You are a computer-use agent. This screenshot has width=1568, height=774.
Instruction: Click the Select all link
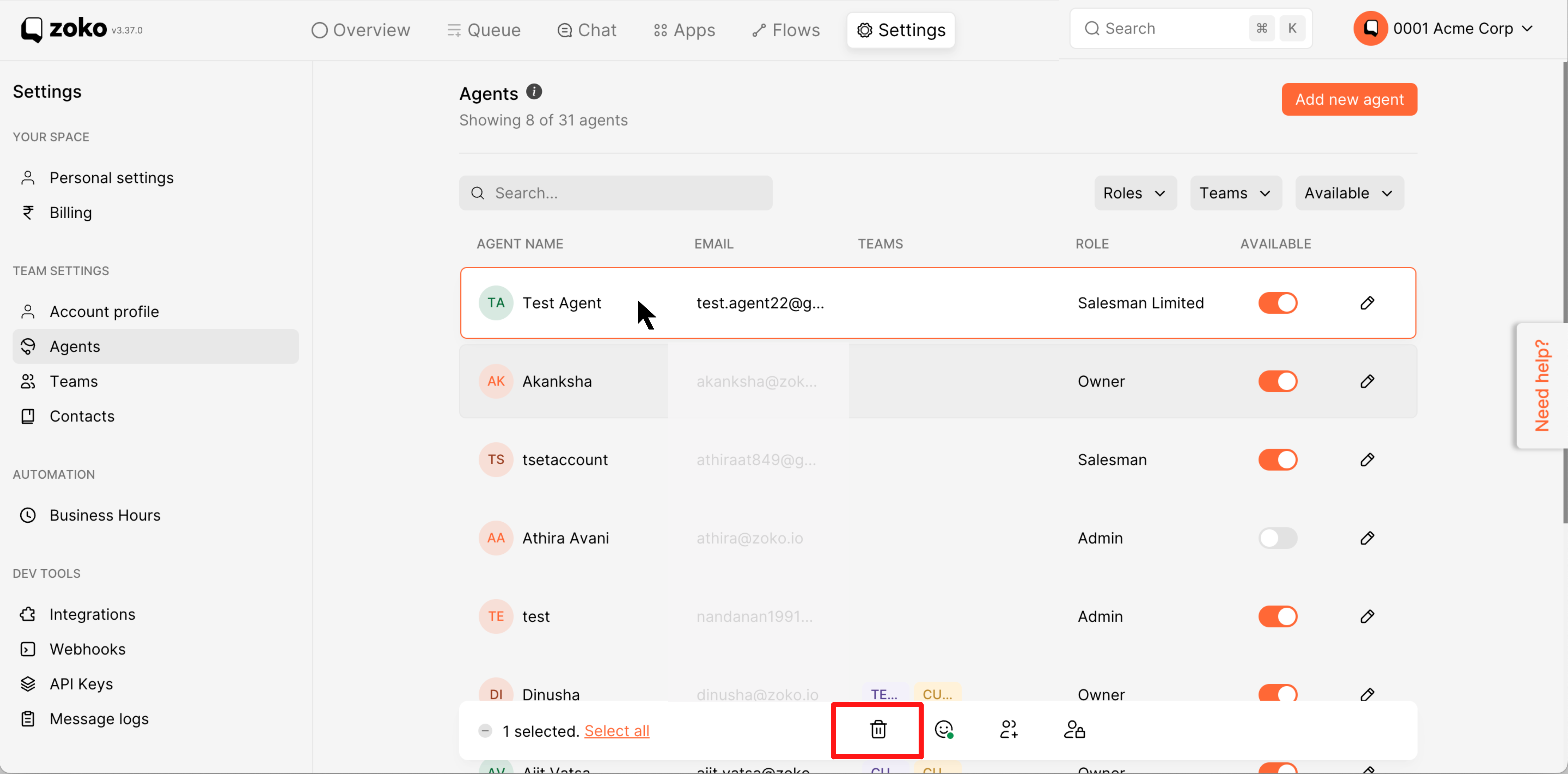click(616, 731)
